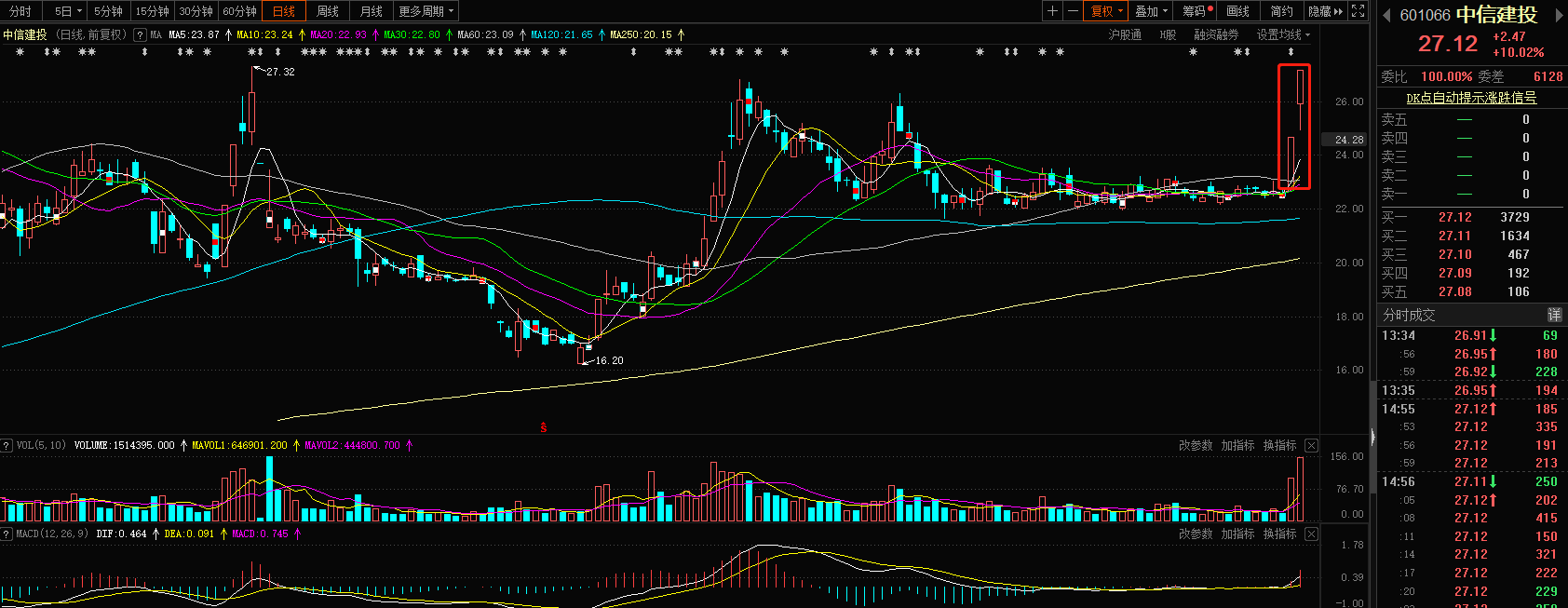Click 换指标 in VOL panel

click(1279, 446)
